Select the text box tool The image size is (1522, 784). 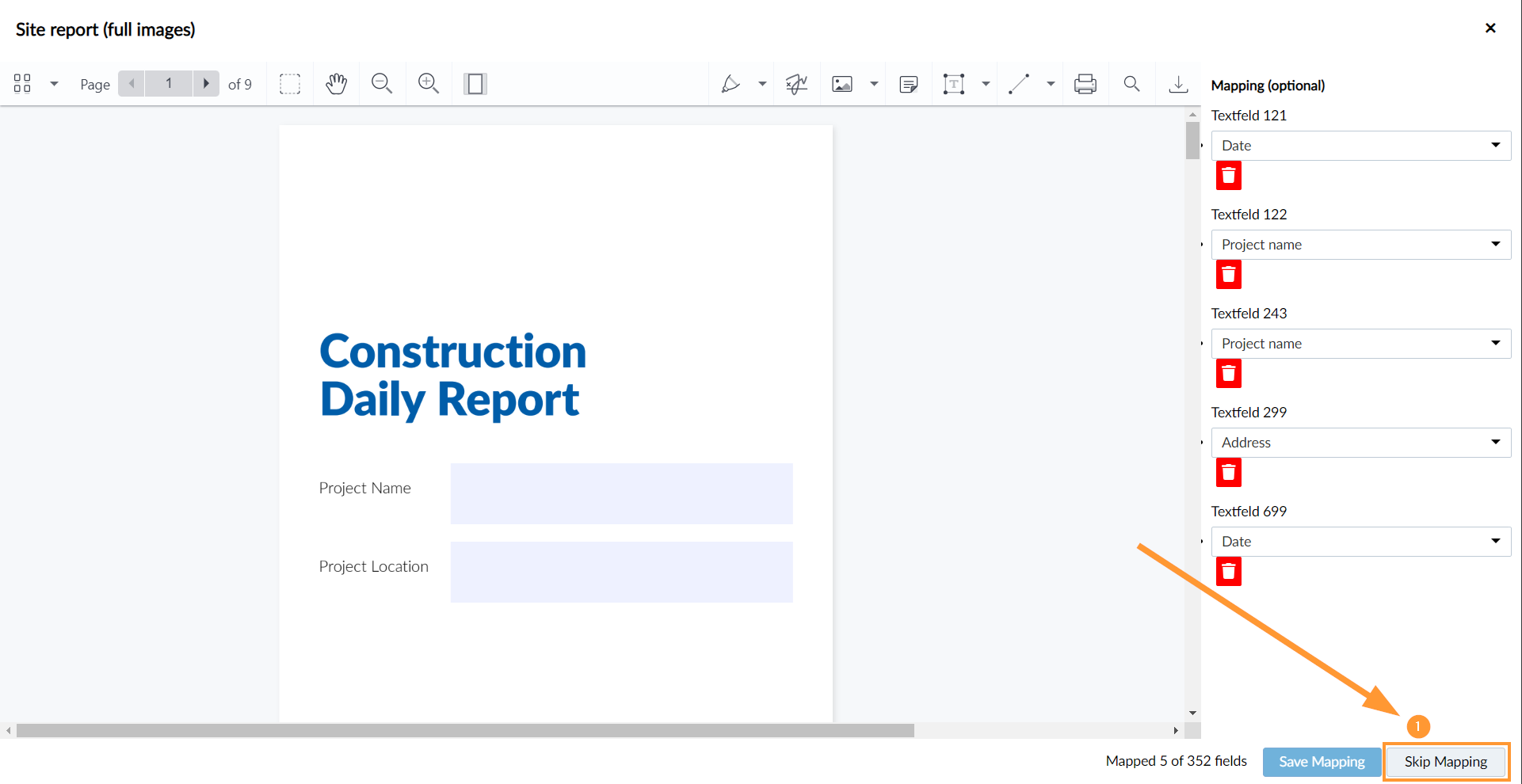(x=954, y=83)
